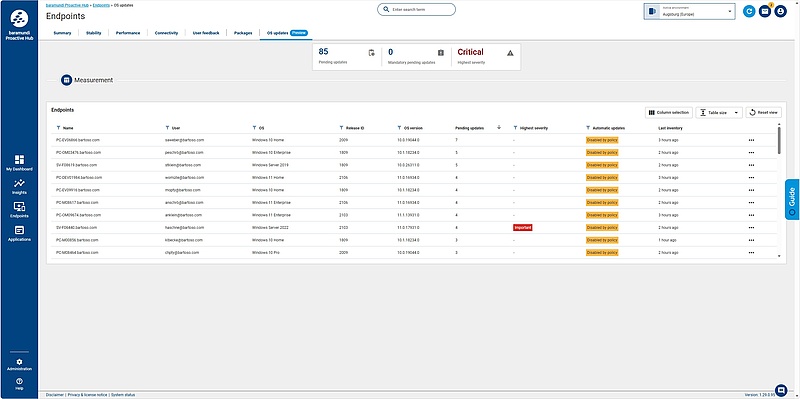Select the cell Windows 11 Home
The width and height of the screenshot is (800, 399).
[268, 178]
